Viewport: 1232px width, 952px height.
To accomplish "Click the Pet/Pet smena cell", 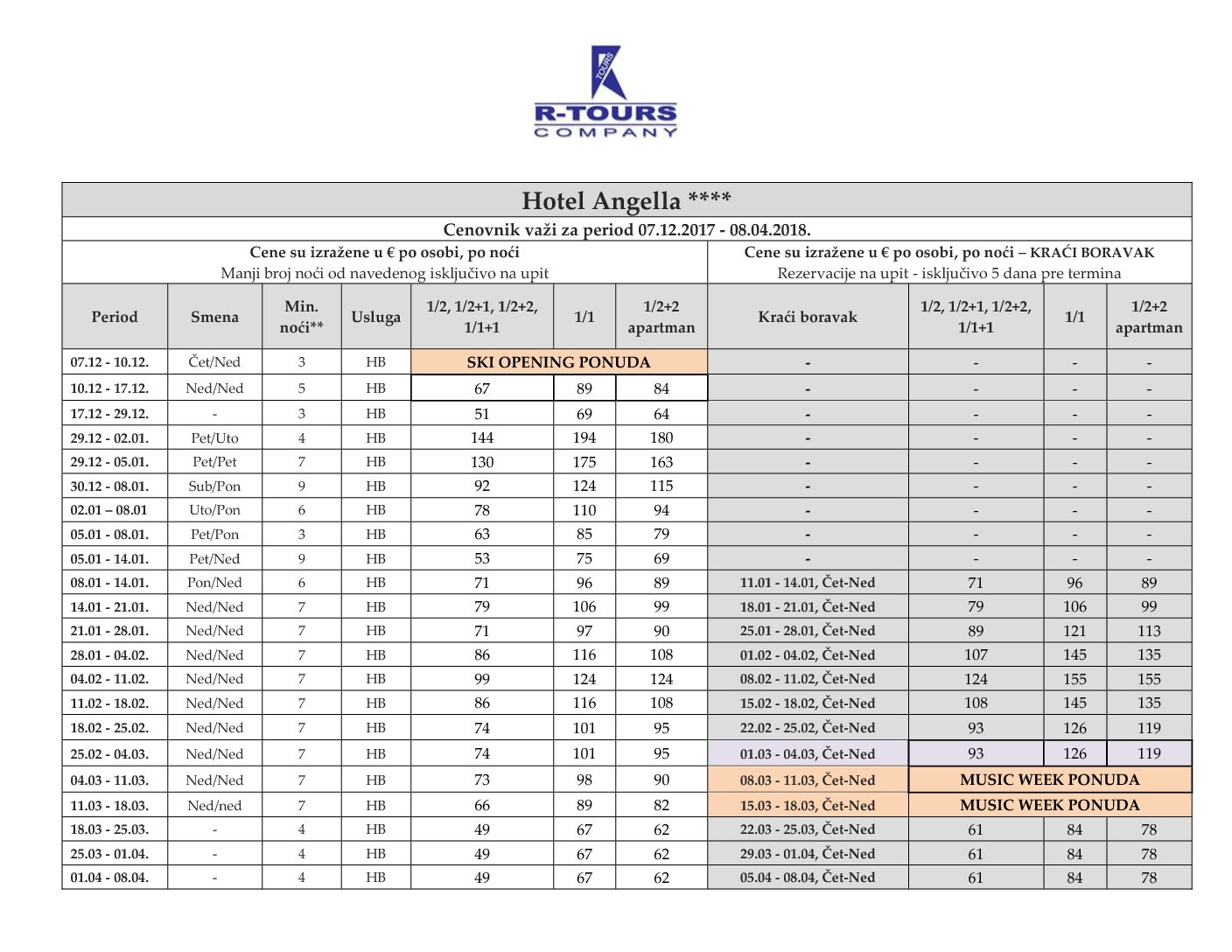I will (x=214, y=462).
